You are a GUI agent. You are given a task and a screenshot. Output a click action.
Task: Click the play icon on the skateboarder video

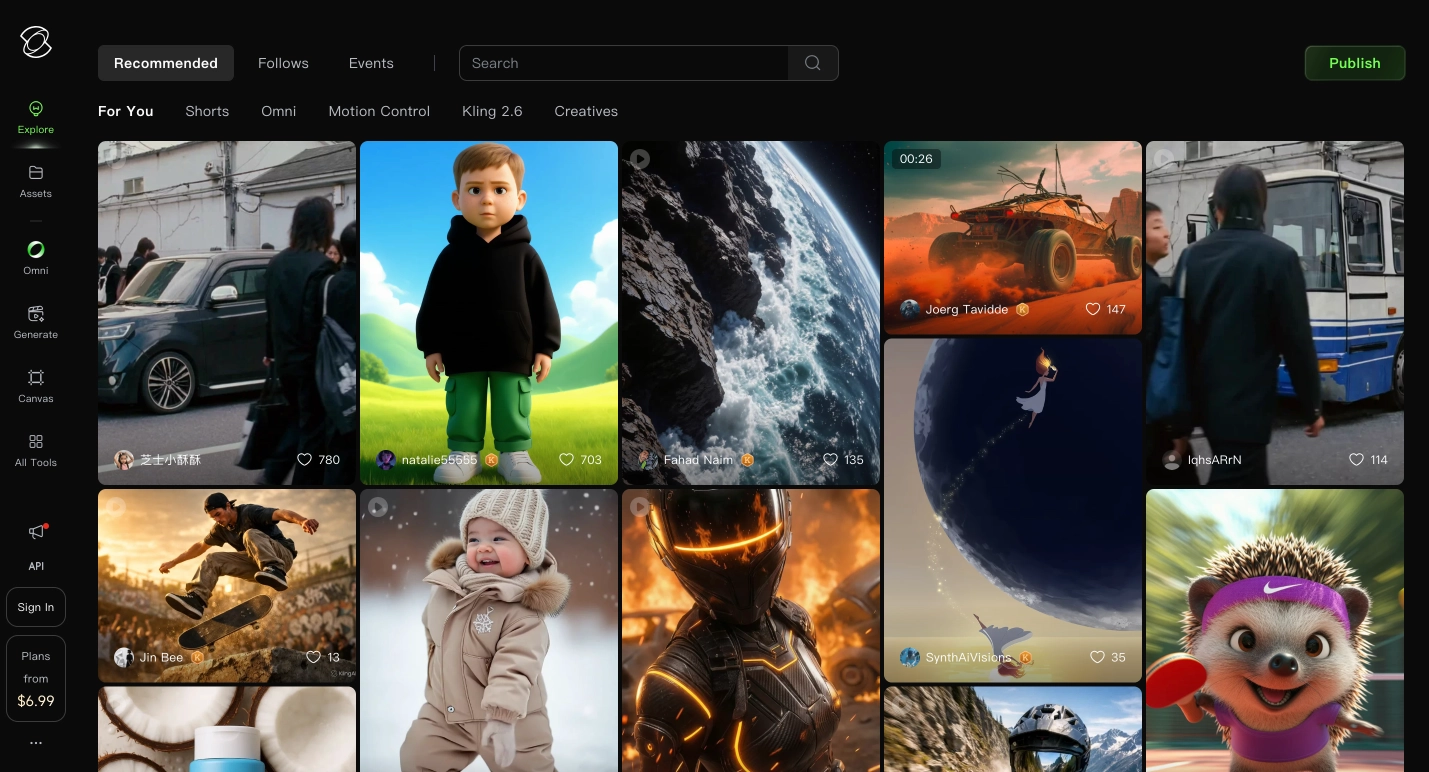pos(116,507)
